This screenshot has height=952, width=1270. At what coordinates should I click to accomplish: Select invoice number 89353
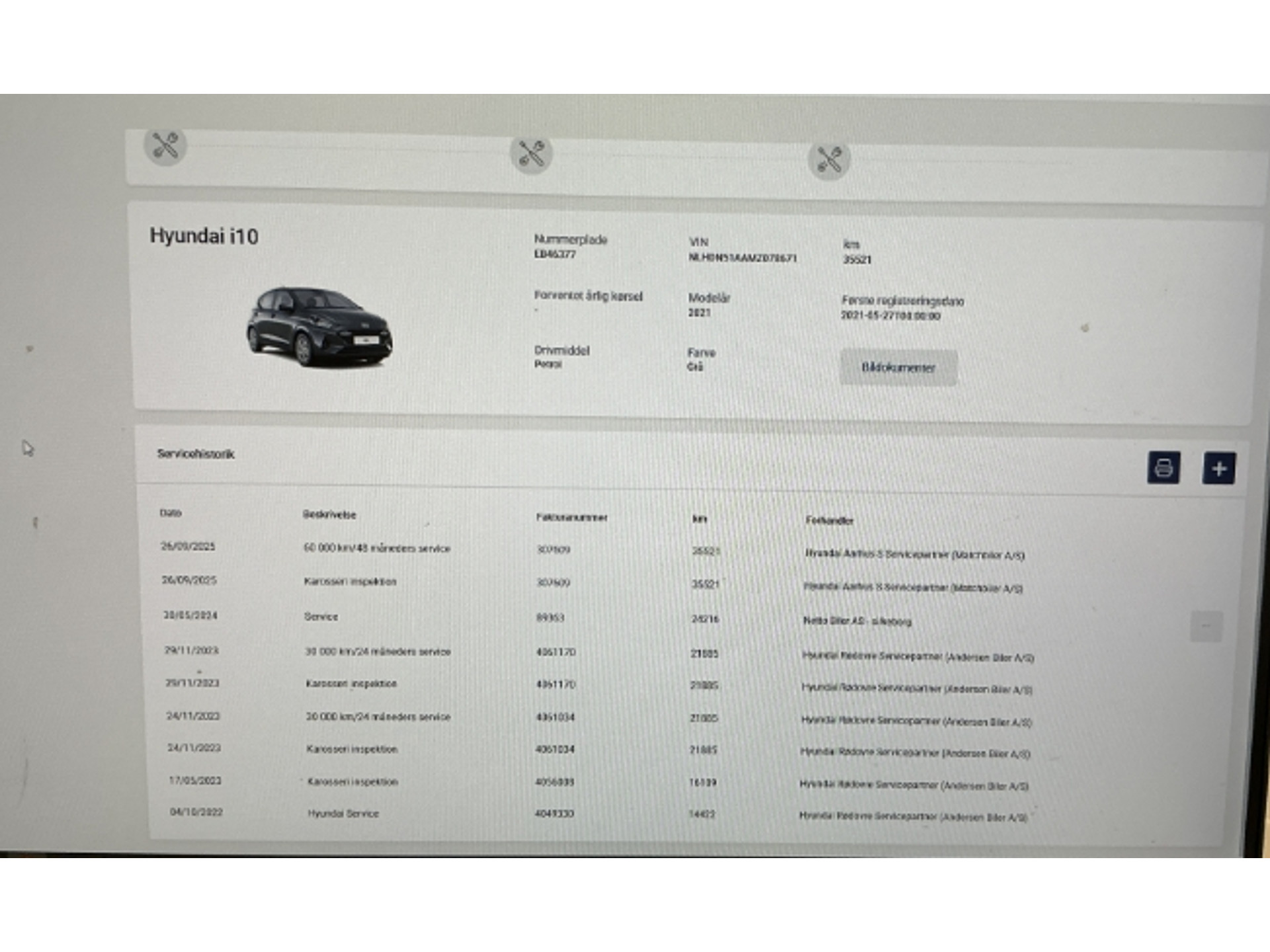pos(550,617)
